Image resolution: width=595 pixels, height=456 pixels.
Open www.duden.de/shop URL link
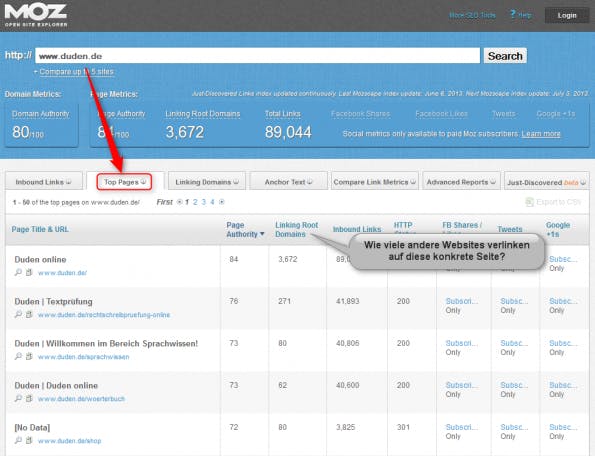69,441
